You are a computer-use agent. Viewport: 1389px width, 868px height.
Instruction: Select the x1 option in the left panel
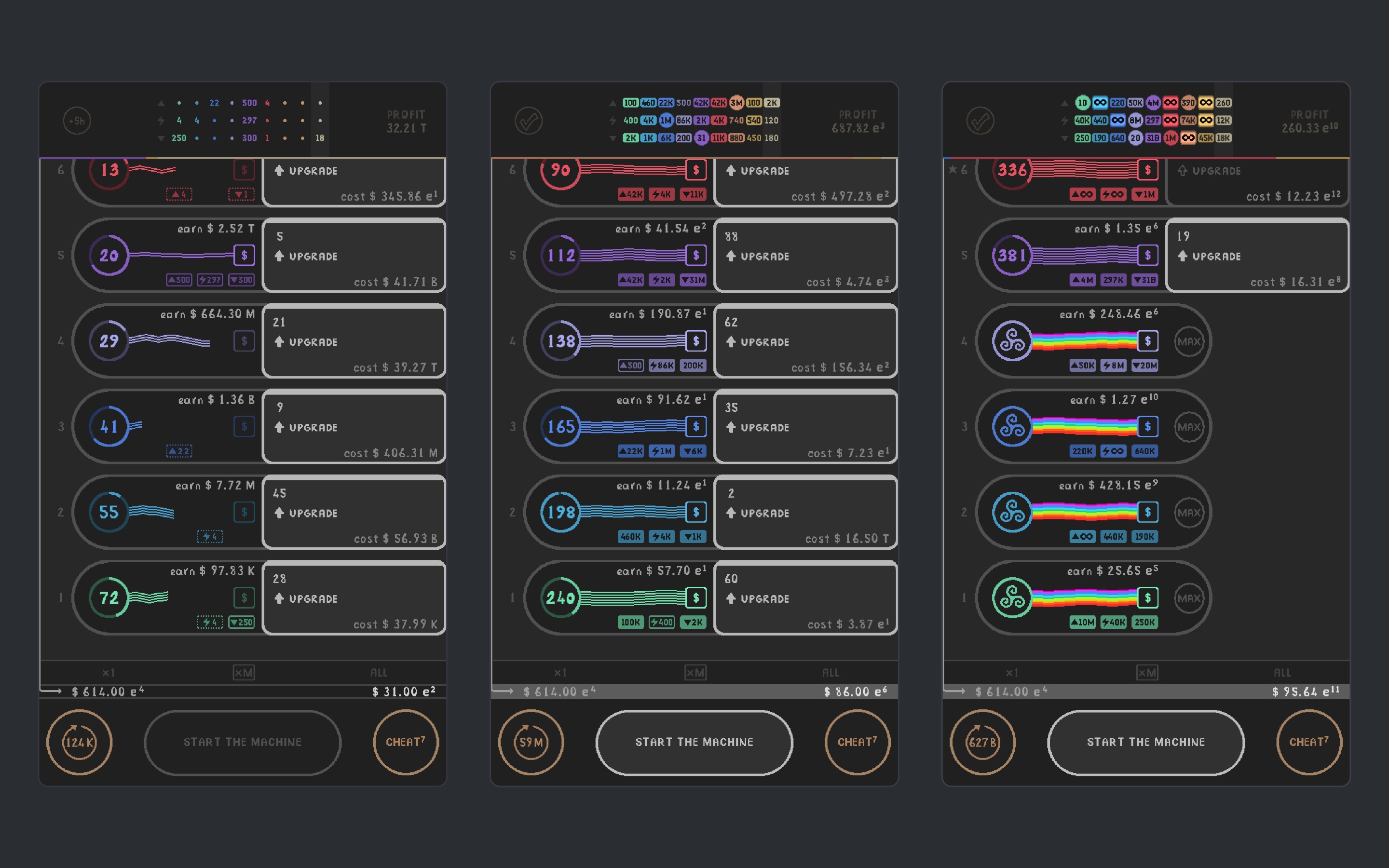109,672
